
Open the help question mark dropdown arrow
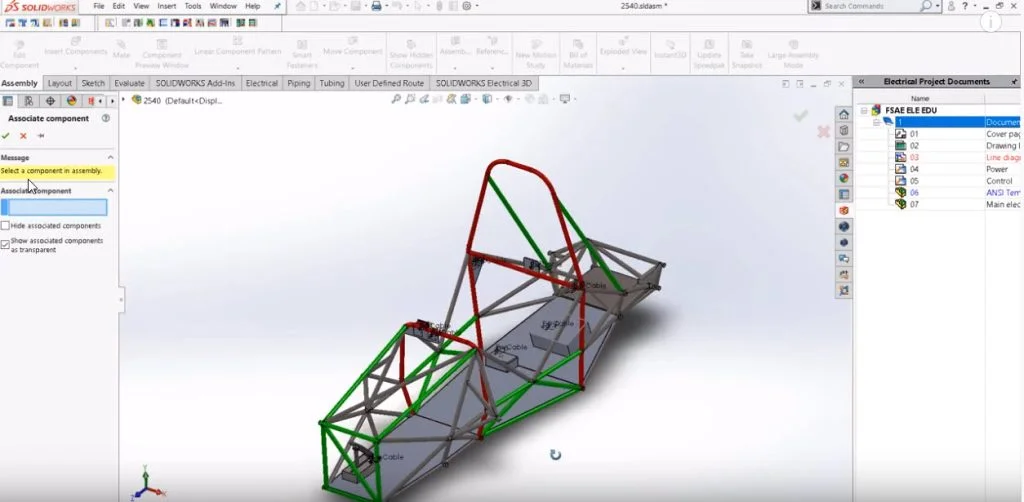point(974,6)
